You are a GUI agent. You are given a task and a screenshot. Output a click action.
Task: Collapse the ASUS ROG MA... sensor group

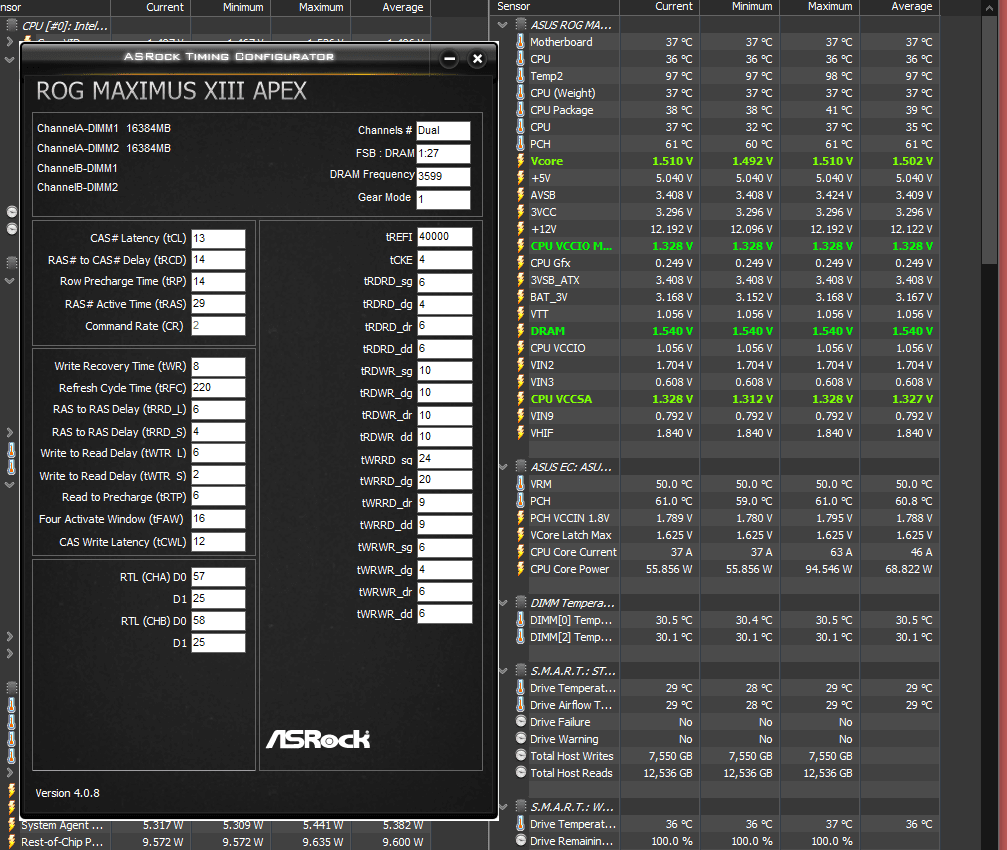point(503,25)
